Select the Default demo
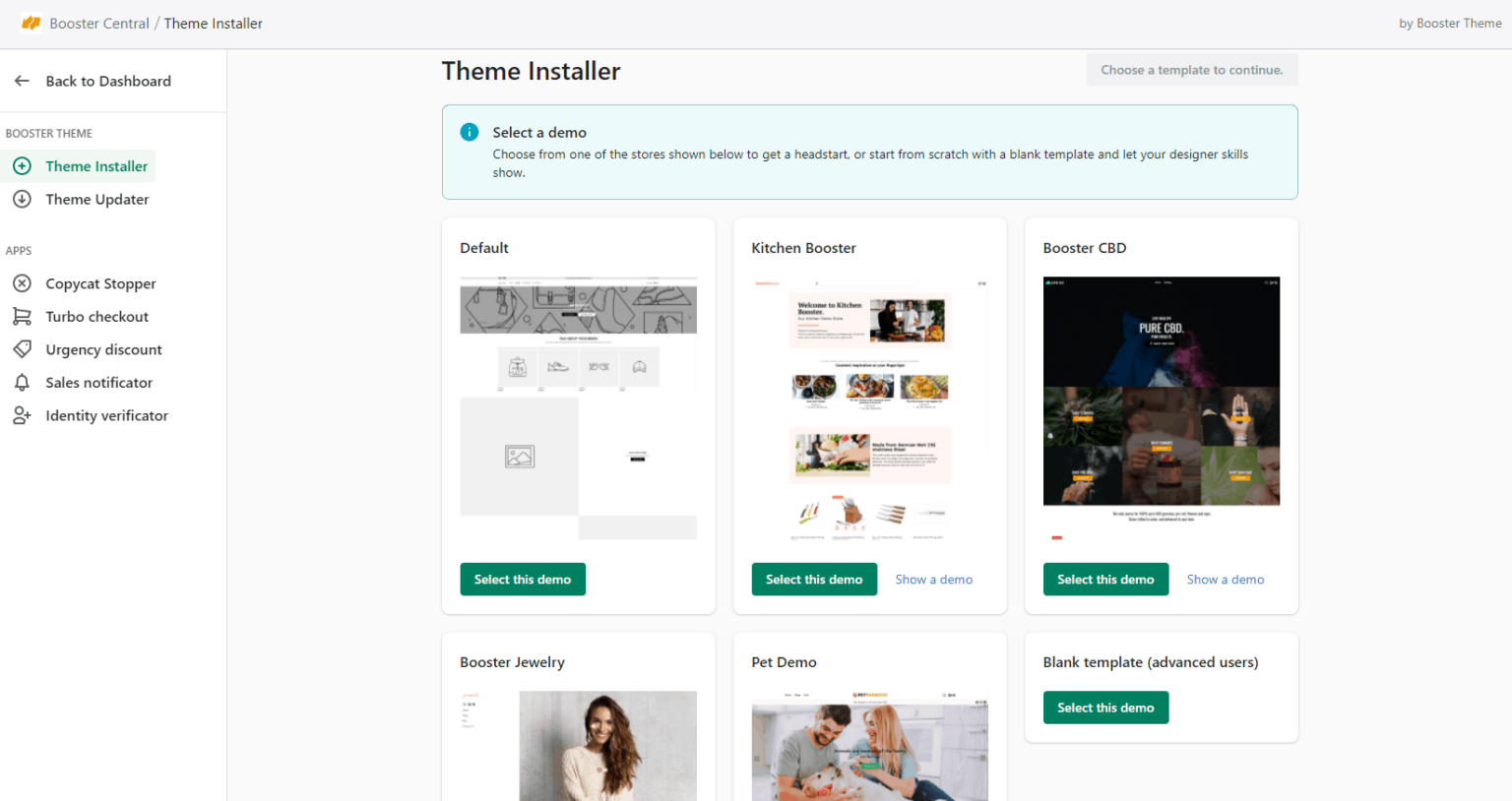This screenshot has height=801, width=1512. pos(522,580)
